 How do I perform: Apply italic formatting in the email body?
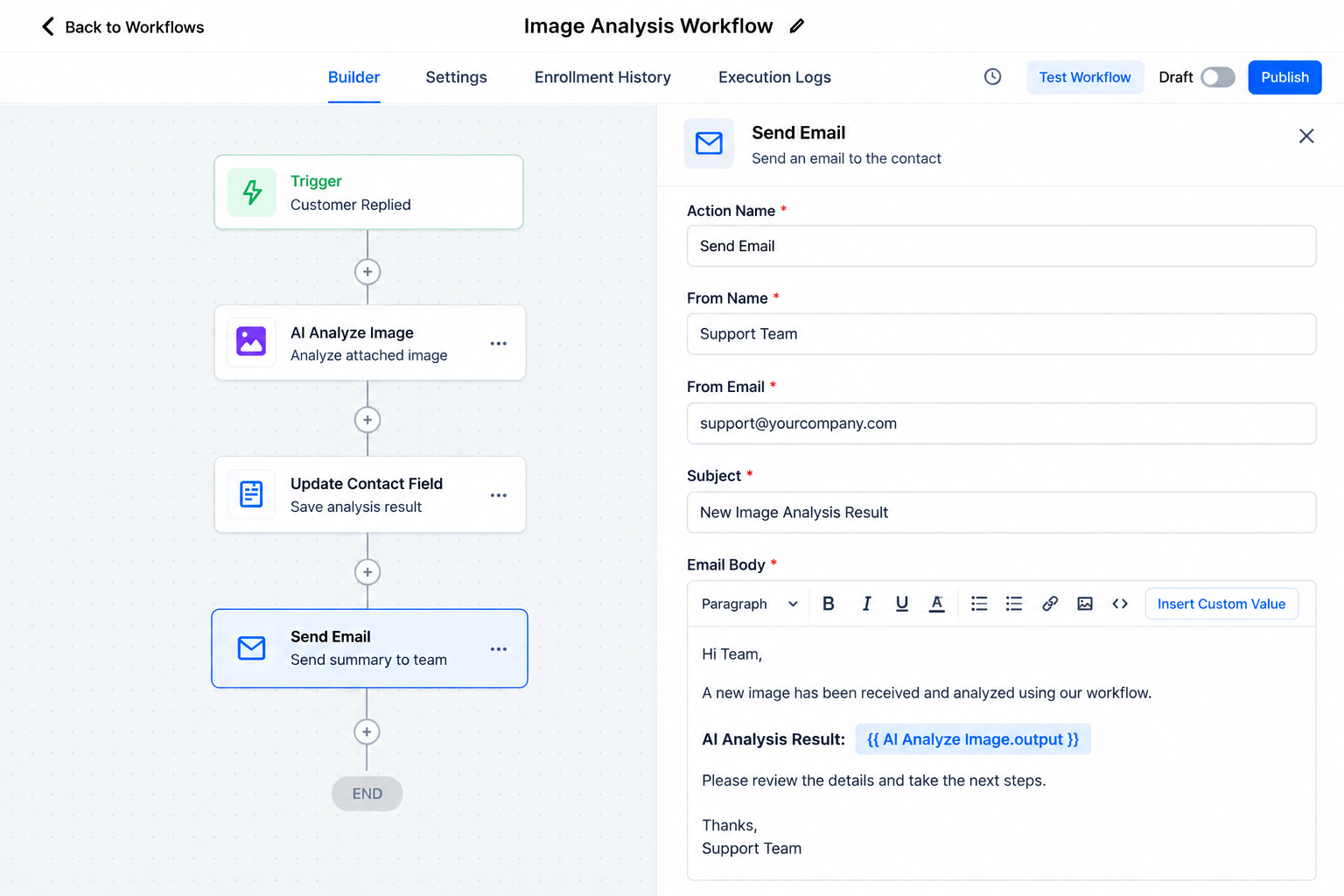point(866,604)
